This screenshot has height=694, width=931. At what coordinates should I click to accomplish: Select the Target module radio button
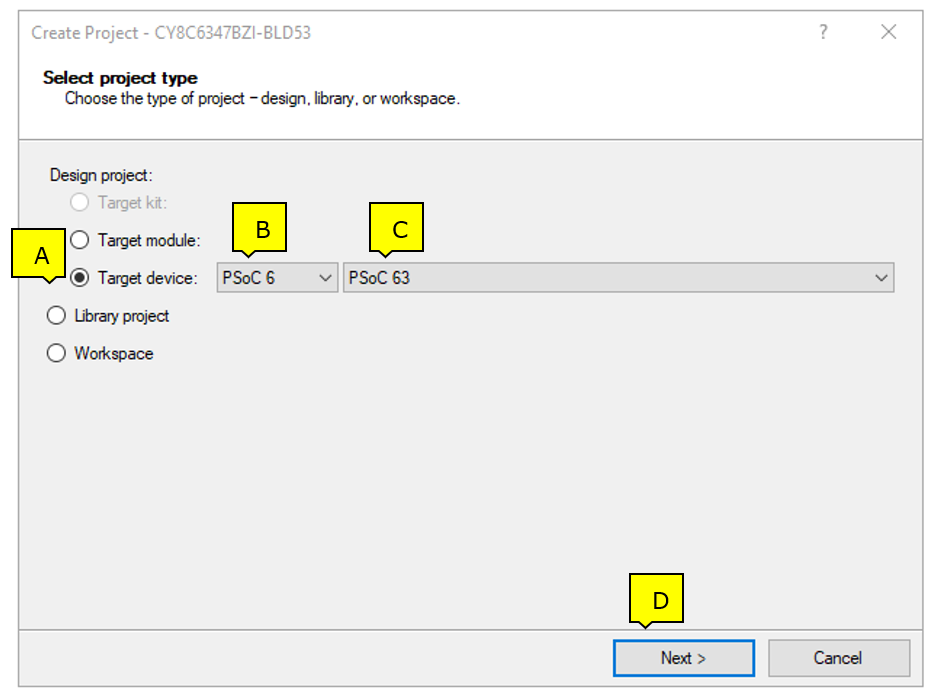coord(80,240)
